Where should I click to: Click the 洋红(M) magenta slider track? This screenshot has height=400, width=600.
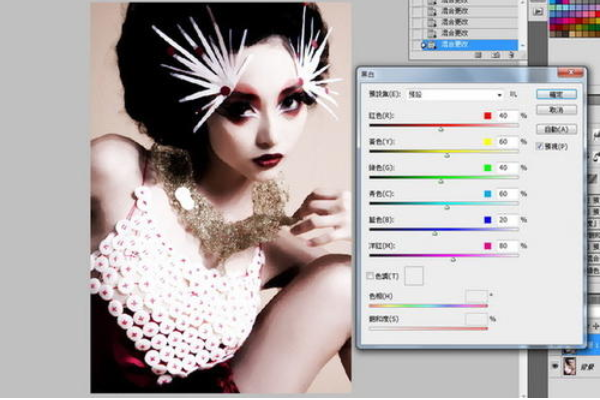click(440, 256)
